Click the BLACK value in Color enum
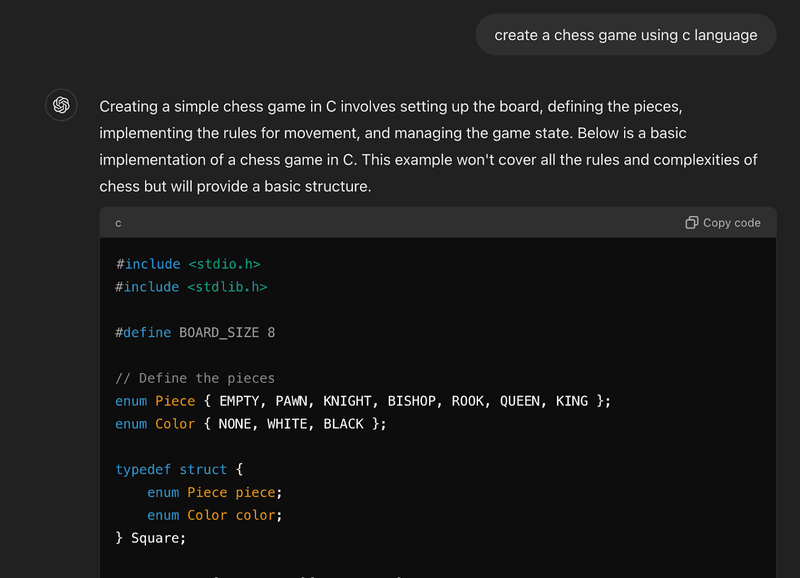The width and height of the screenshot is (800, 578). click(343, 424)
